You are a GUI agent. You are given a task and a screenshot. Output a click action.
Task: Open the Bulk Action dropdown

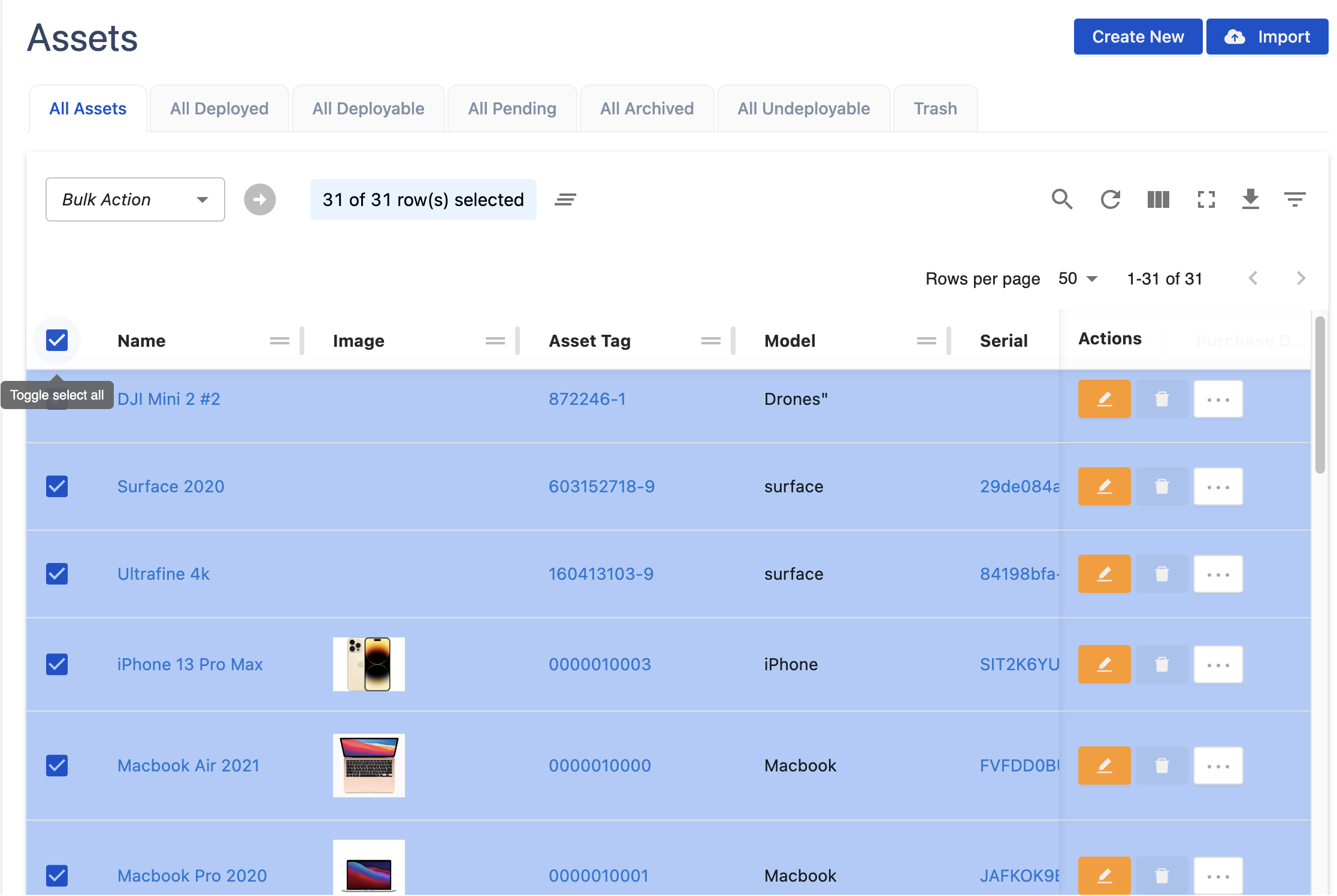point(135,199)
